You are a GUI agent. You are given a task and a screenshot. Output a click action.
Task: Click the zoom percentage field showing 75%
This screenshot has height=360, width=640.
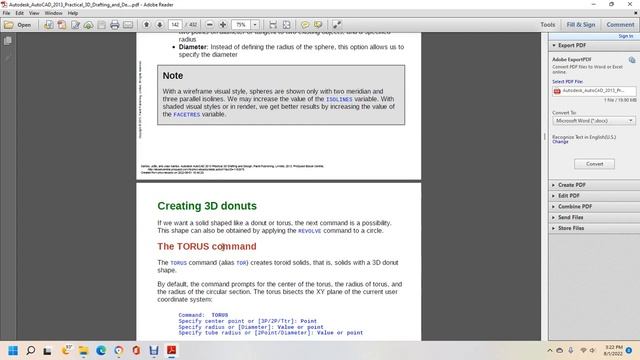click(x=241, y=25)
